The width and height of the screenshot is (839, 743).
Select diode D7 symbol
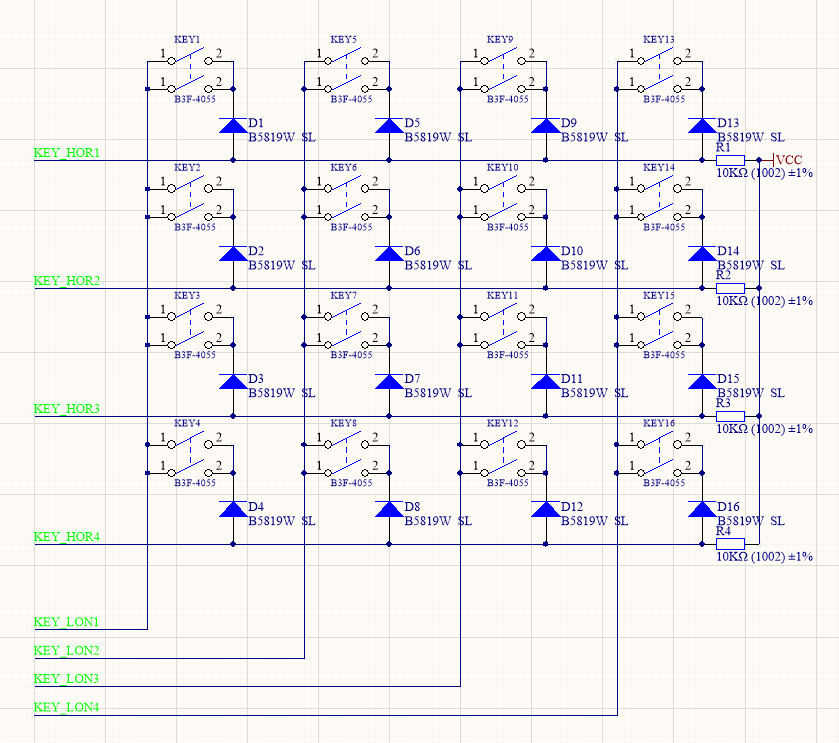390,381
